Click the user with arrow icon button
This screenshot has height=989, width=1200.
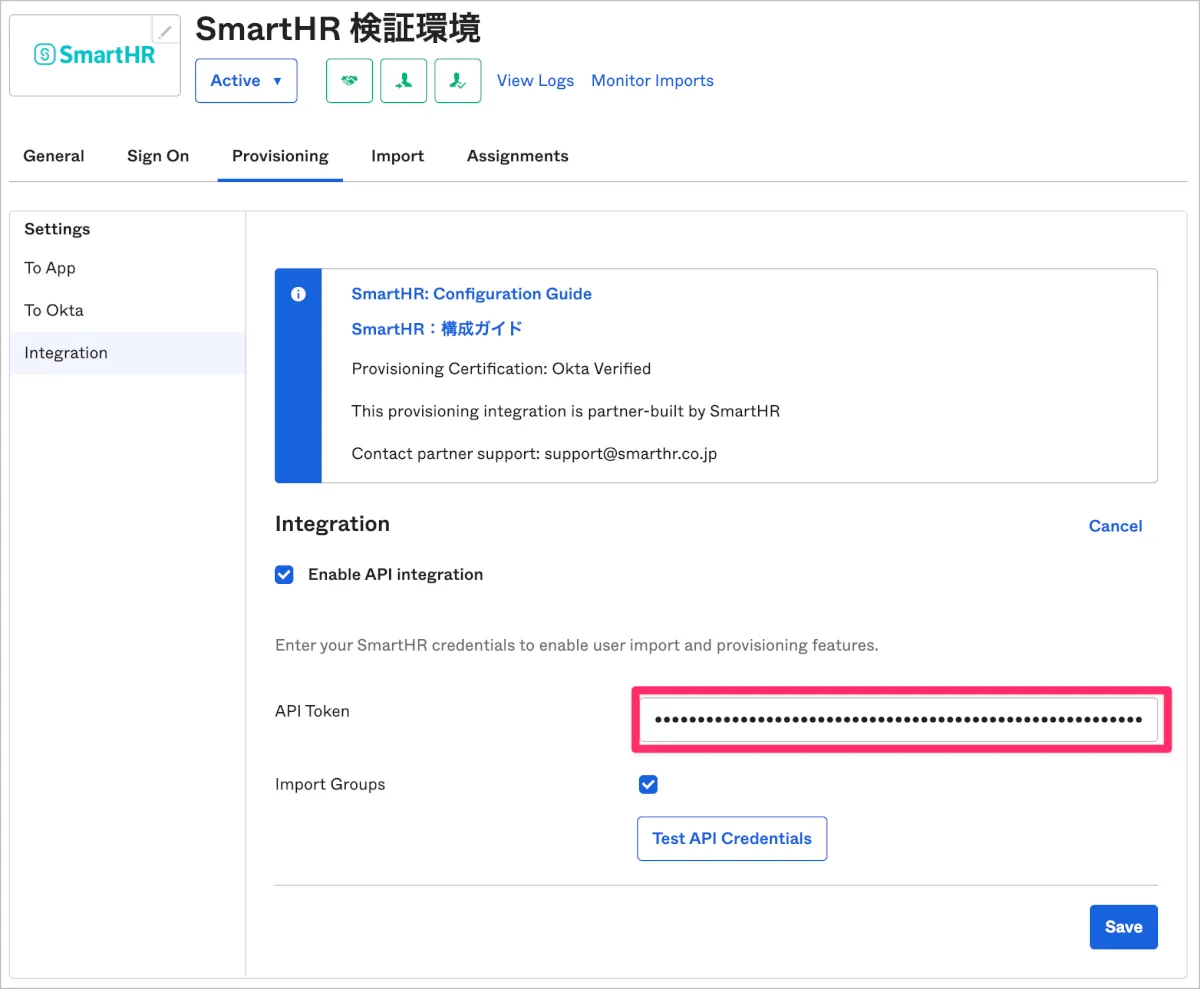point(403,81)
